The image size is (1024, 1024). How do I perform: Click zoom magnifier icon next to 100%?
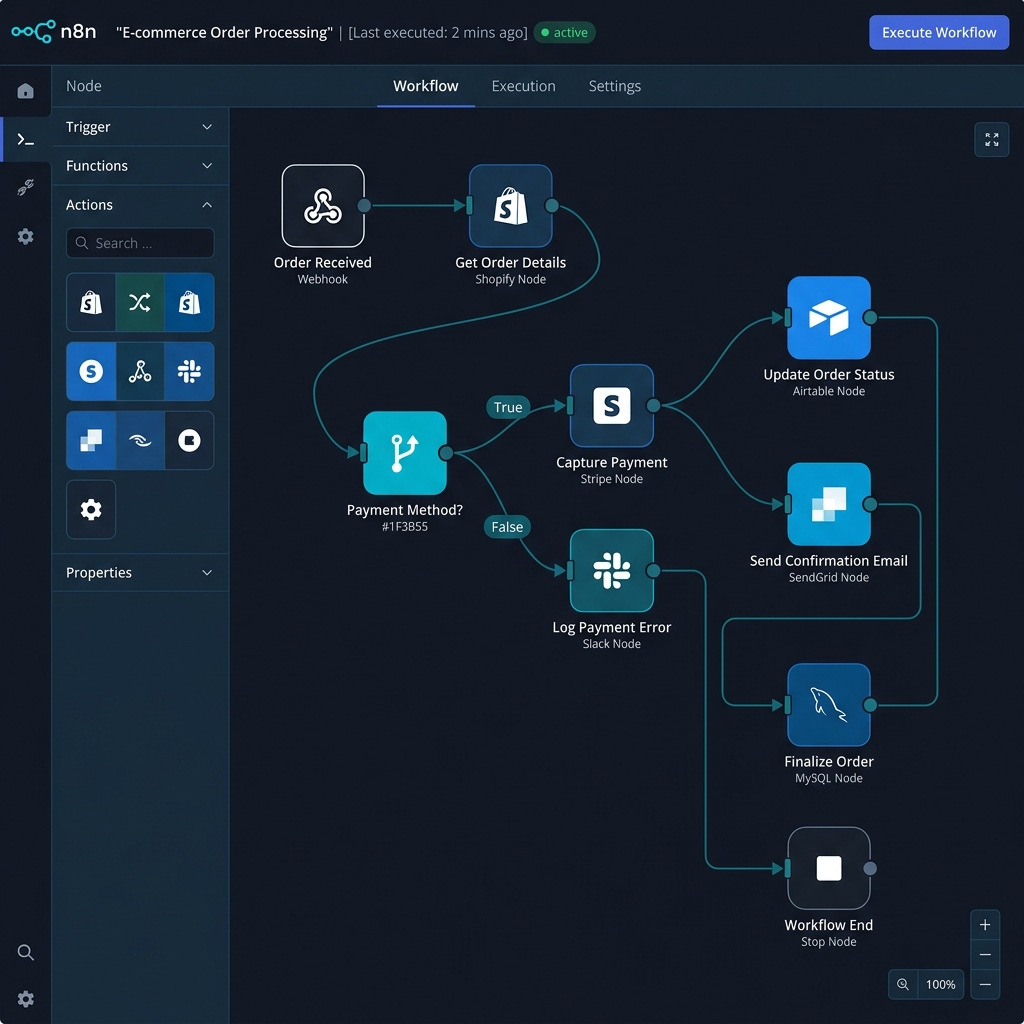click(903, 984)
